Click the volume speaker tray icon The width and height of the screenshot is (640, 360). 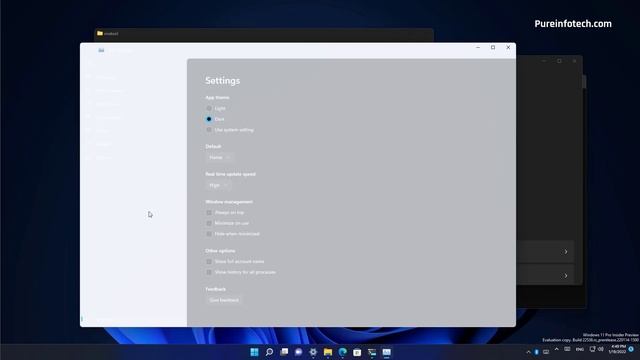click(601, 349)
